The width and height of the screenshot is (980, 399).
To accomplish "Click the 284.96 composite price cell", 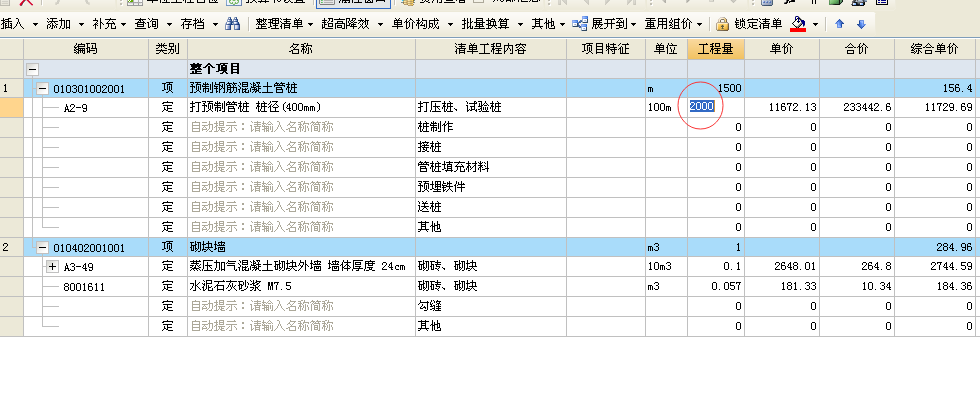I will click(934, 247).
